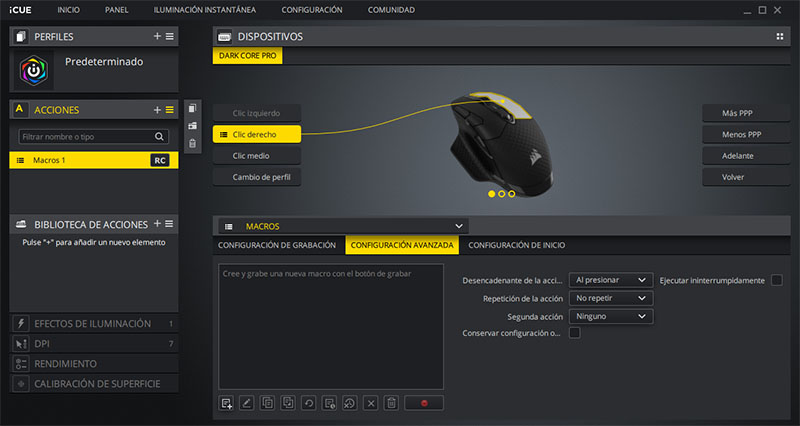The image size is (800, 426).
Task: Expand the DPI section
Action: [x=94, y=343]
